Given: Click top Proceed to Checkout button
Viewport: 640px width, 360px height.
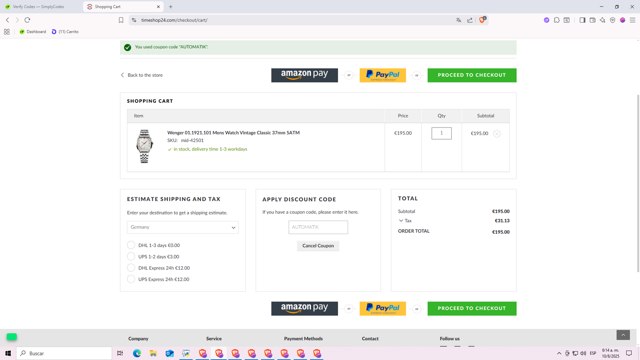Looking at the screenshot, I should (x=472, y=75).
